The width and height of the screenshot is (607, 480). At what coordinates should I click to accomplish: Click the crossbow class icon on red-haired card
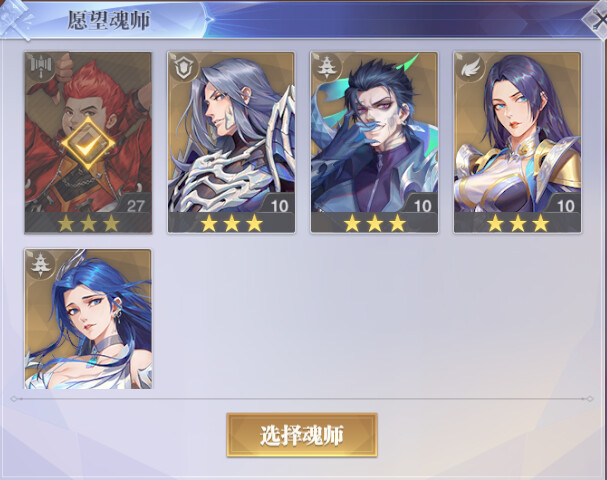click(x=41, y=68)
